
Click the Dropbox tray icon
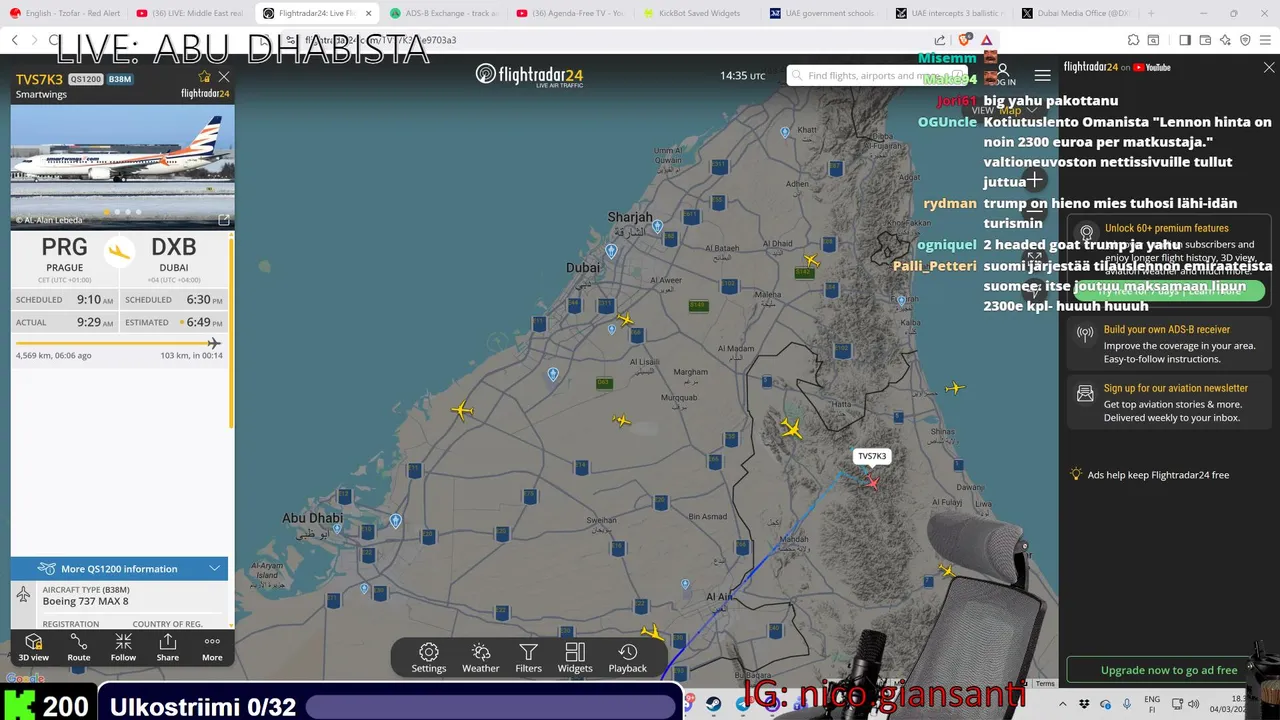pos(1084,704)
